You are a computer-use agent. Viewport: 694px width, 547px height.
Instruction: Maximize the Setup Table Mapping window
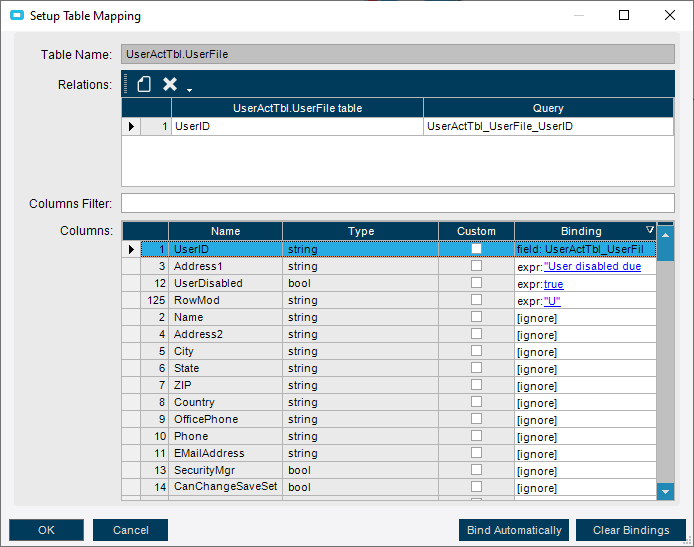click(624, 15)
